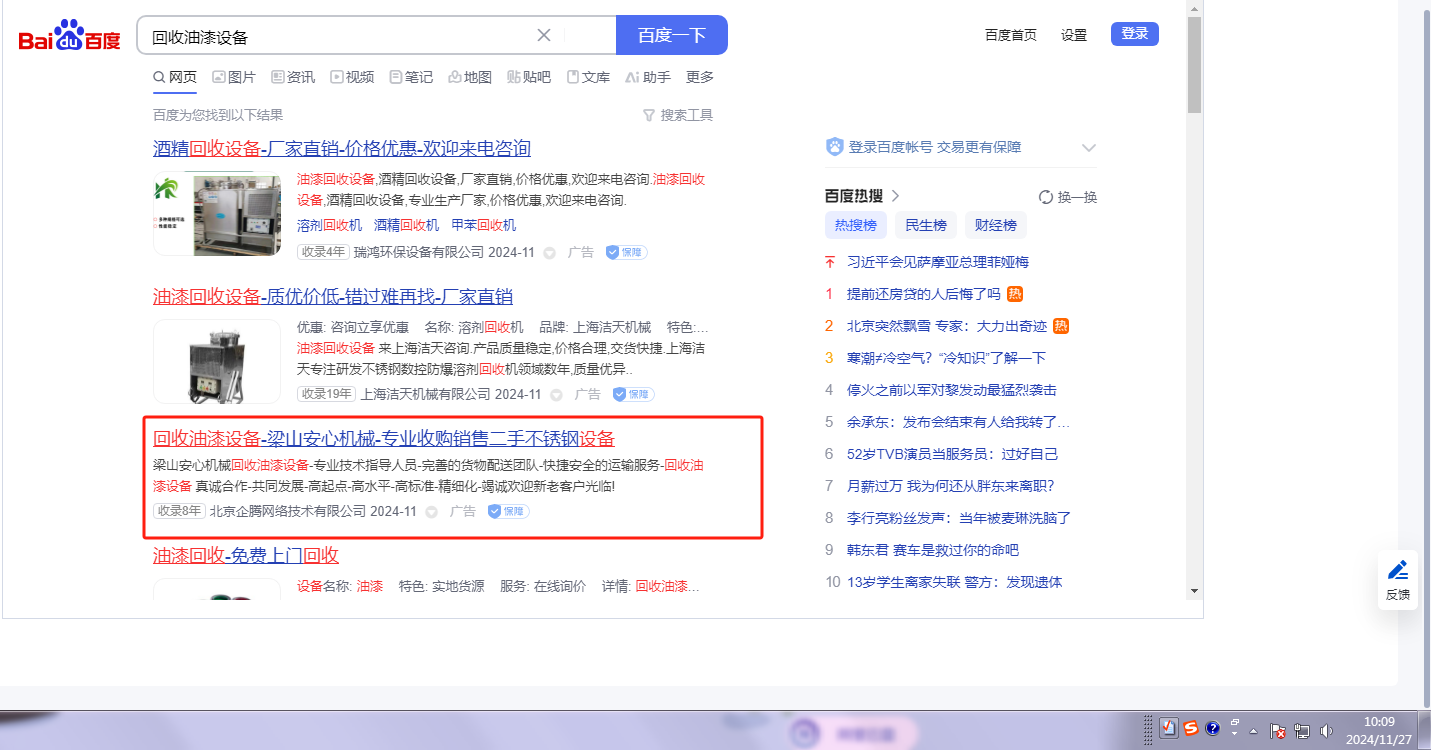Click the volume speaker icon in system tray

[1327, 730]
